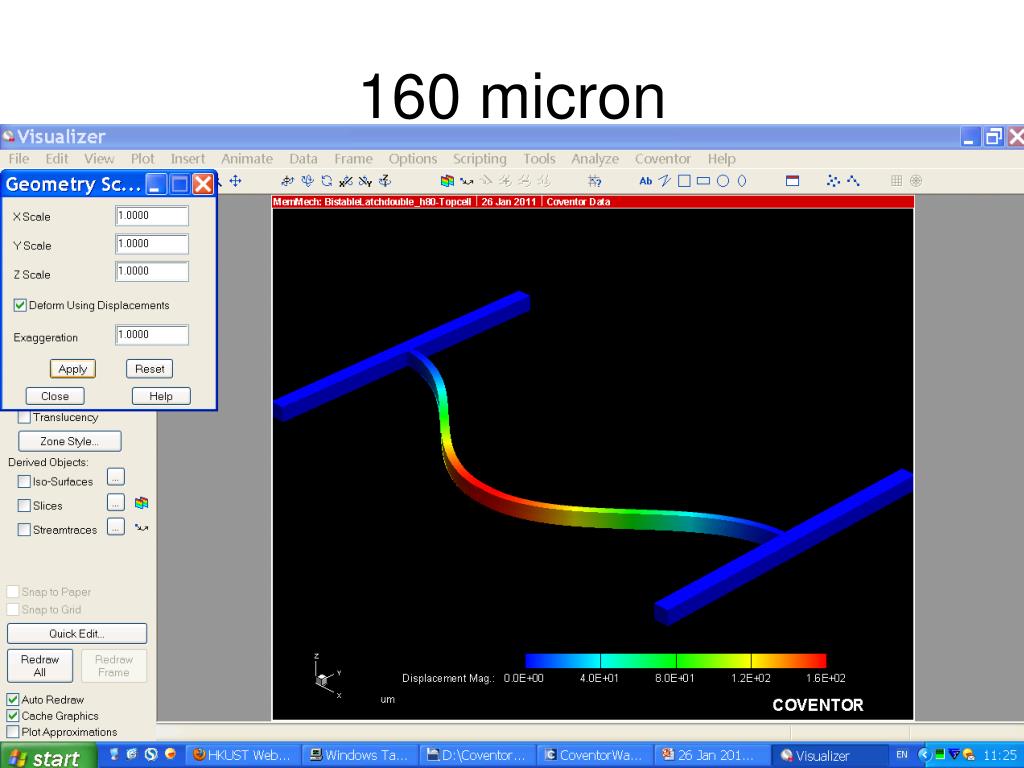1024x768 pixels.
Task: Click the X-axis rotate tool icon
Action: (346, 181)
